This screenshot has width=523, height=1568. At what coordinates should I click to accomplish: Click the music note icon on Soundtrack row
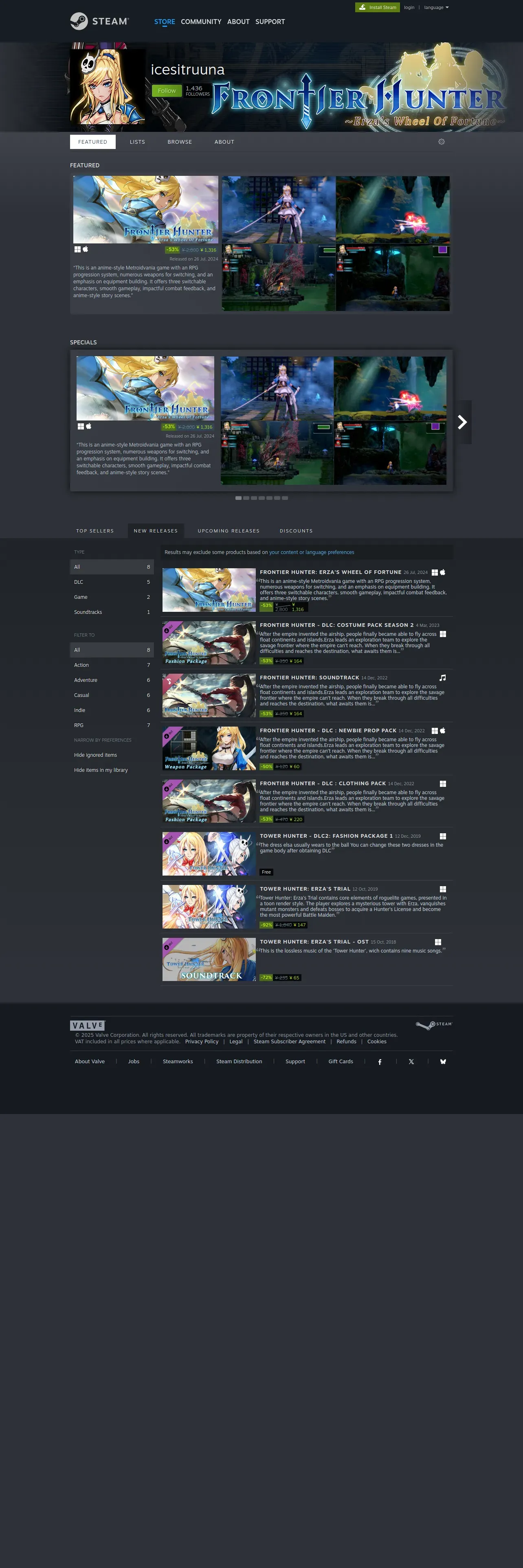[443, 677]
